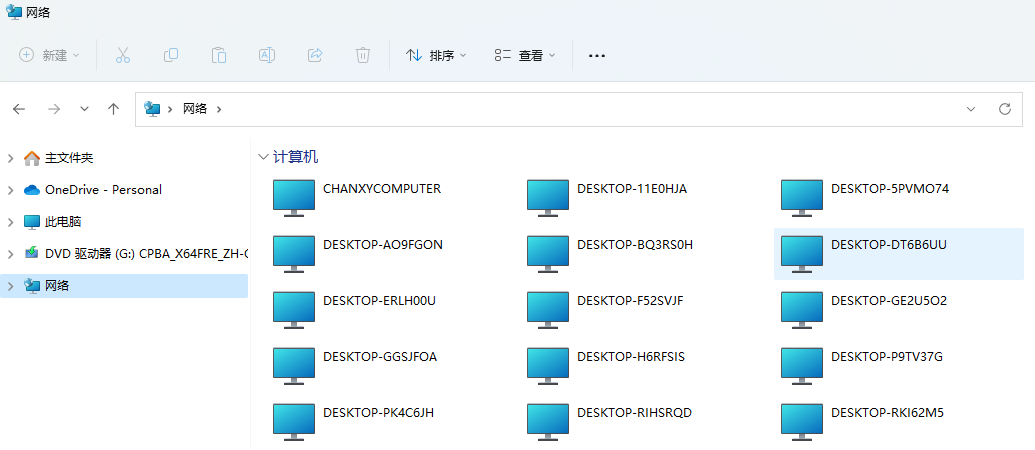Click the DESKTOP-ERLH00U name label
The image size is (1035, 450).
[380, 301]
